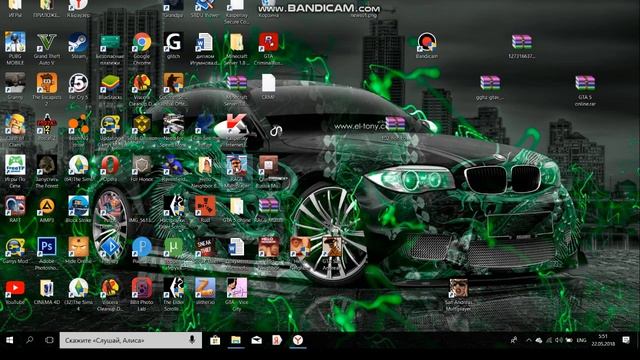Click the Alisa voice search box
This screenshot has width=640, height=360.
click(131, 340)
